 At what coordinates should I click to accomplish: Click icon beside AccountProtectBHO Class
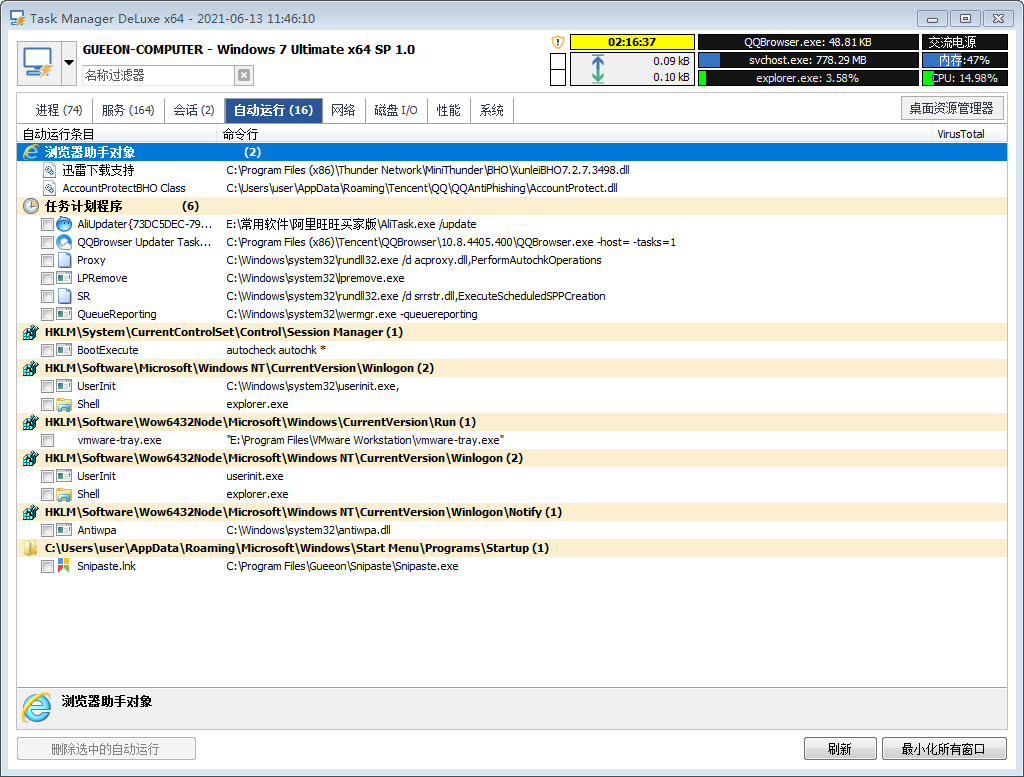pyautogui.click(x=50, y=188)
